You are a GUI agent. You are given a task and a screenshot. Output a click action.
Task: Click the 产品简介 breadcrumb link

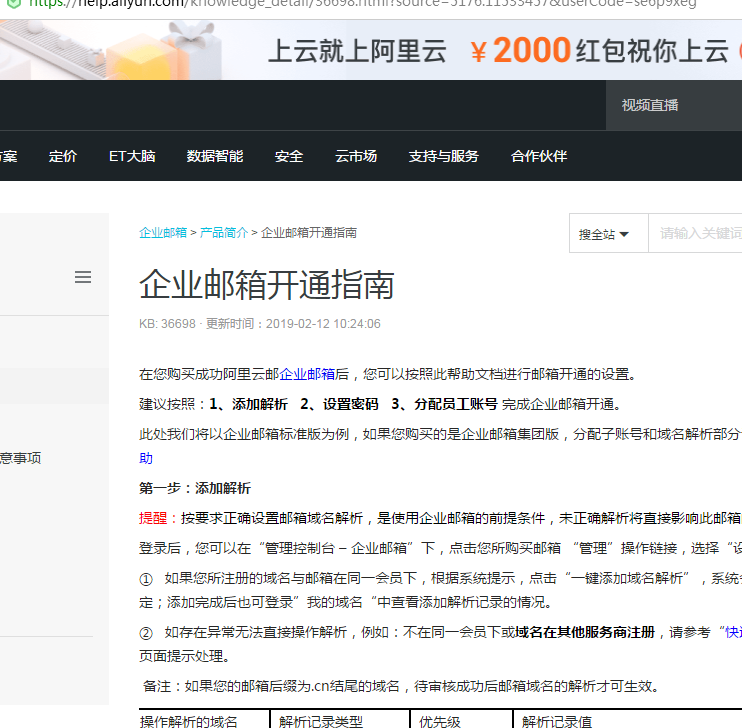pyautogui.click(x=224, y=232)
